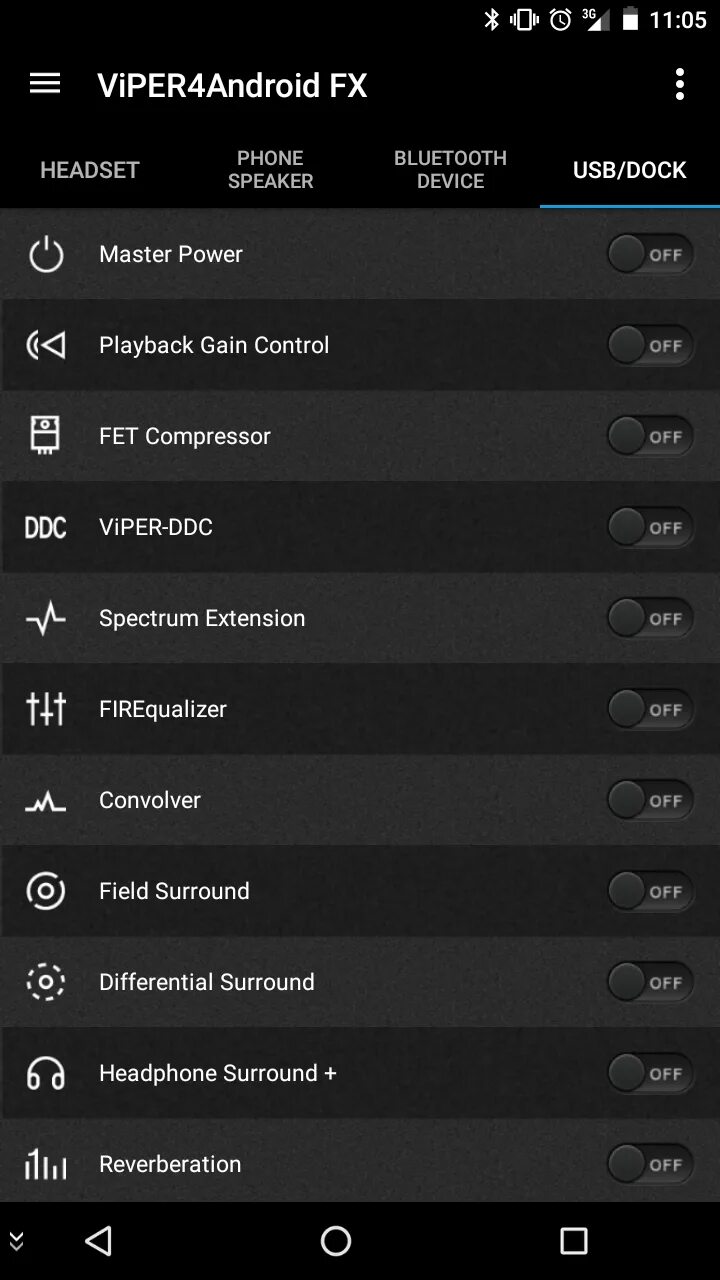This screenshot has width=720, height=1280.
Task: Tap the FIREqualizer sliders icon
Action: [x=46, y=709]
